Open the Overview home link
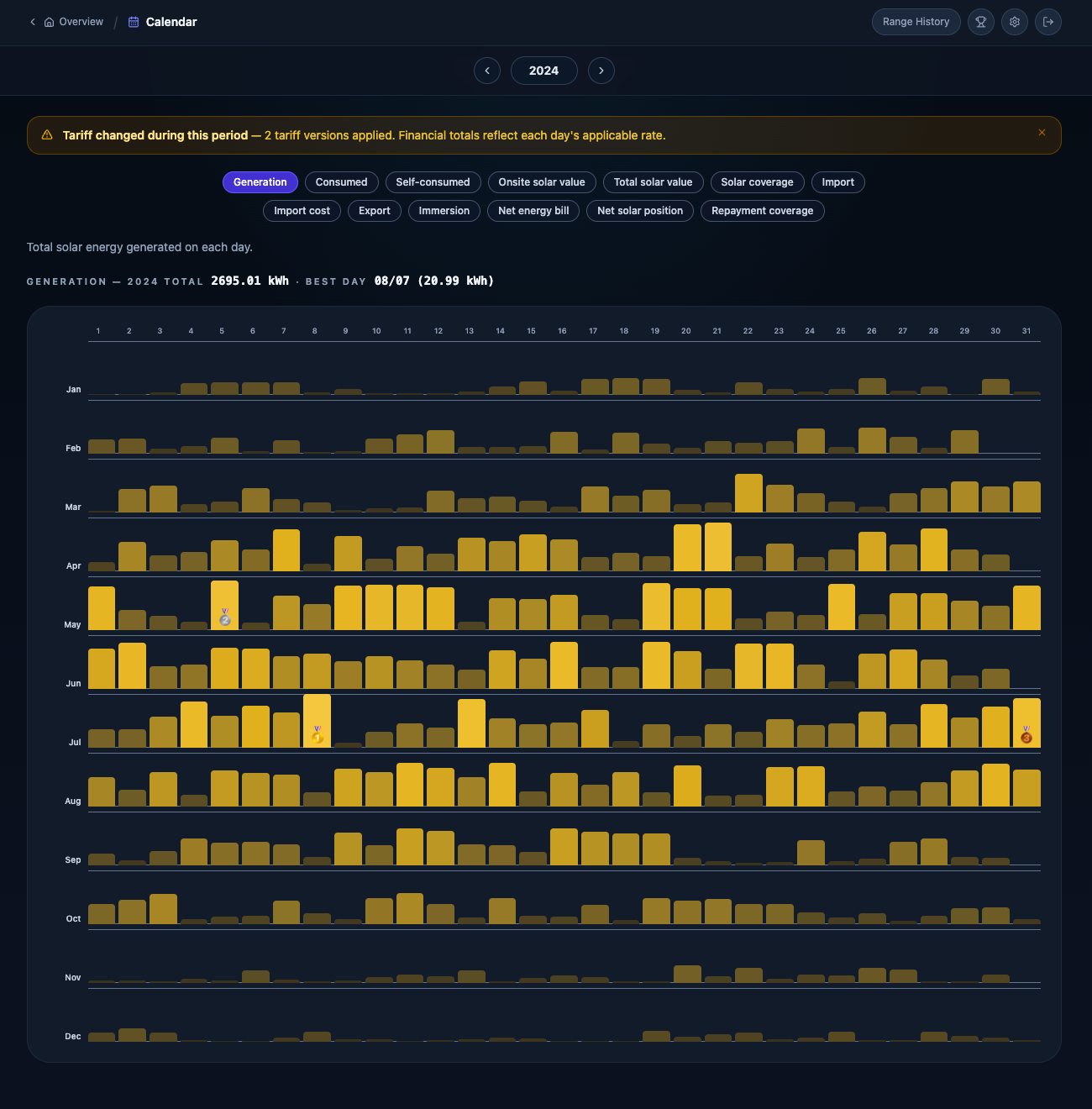The image size is (1092, 1109). [74, 22]
